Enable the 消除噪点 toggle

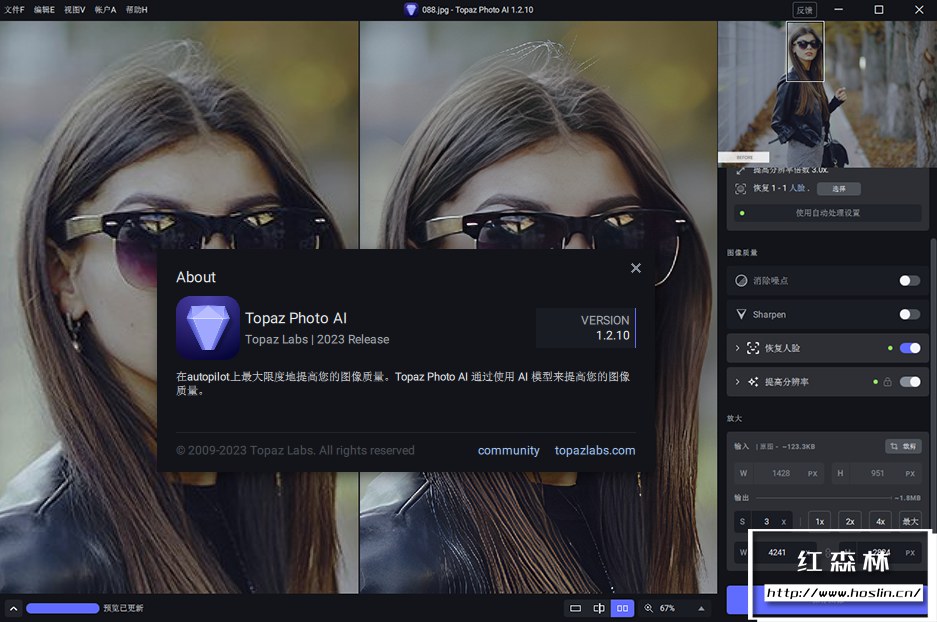(x=910, y=281)
